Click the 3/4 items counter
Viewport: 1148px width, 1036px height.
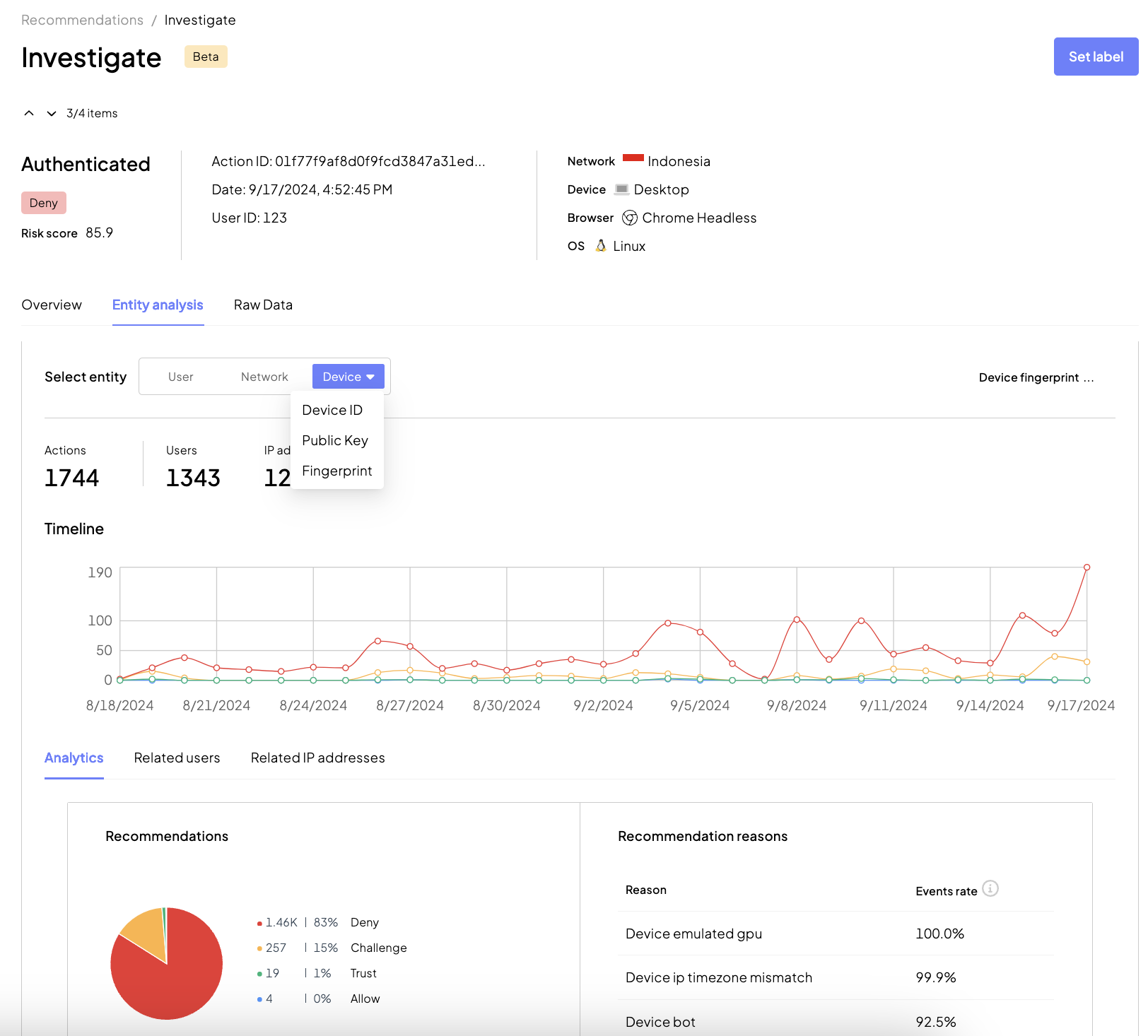tap(92, 113)
